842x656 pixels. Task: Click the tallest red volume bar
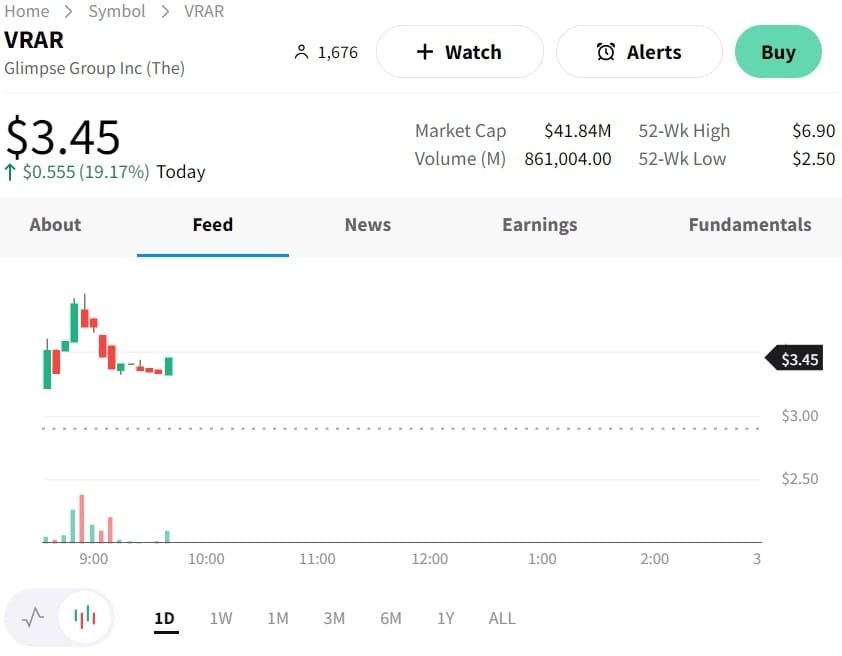(x=82, y=519)
